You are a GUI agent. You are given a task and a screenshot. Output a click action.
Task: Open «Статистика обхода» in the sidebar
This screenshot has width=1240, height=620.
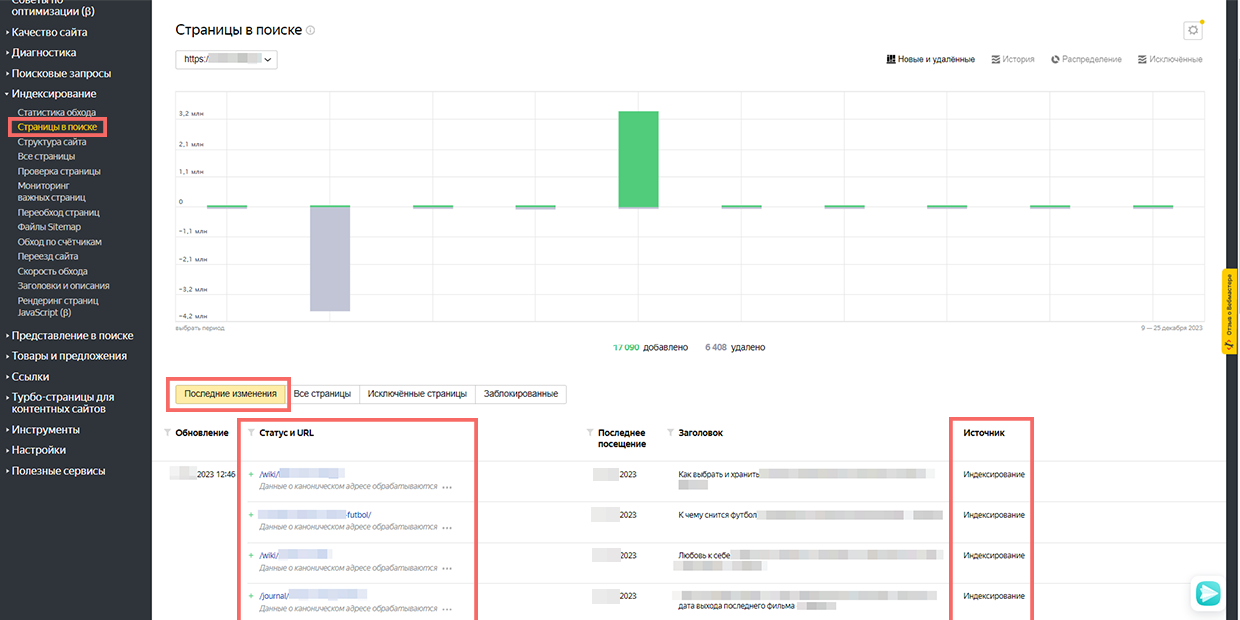pyautogui.click(x=57, y=113)
